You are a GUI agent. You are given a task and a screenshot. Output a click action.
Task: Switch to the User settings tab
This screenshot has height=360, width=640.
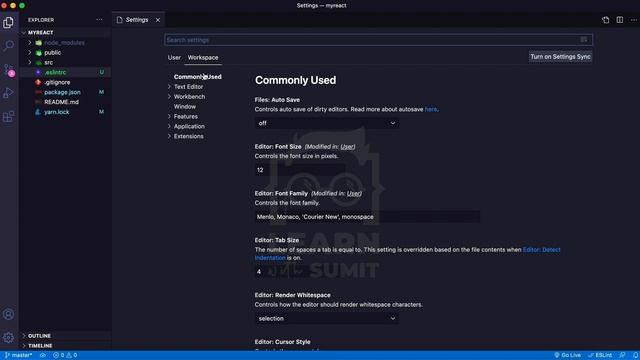coord(174,58)
